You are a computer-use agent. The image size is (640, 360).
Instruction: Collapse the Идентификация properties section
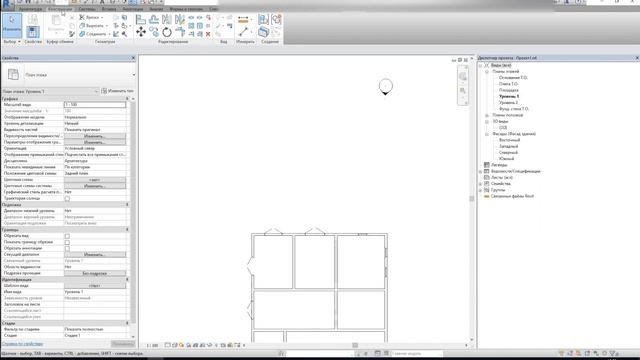point(127,280)
